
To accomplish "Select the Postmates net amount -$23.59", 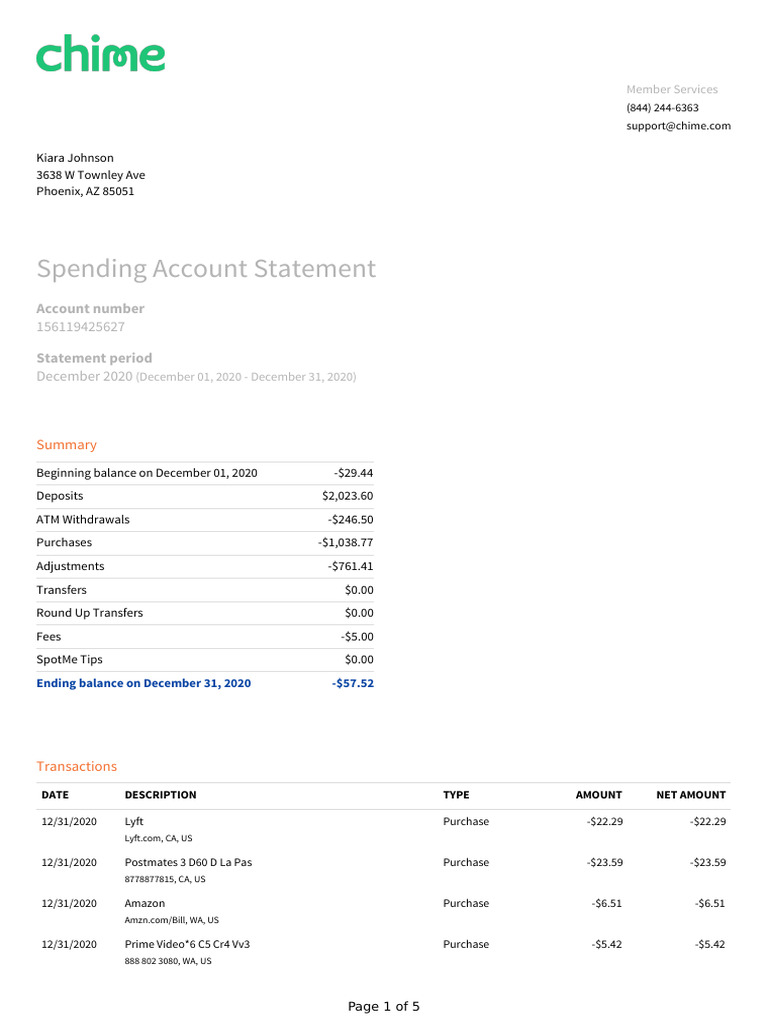I will [x=708, y=863].
